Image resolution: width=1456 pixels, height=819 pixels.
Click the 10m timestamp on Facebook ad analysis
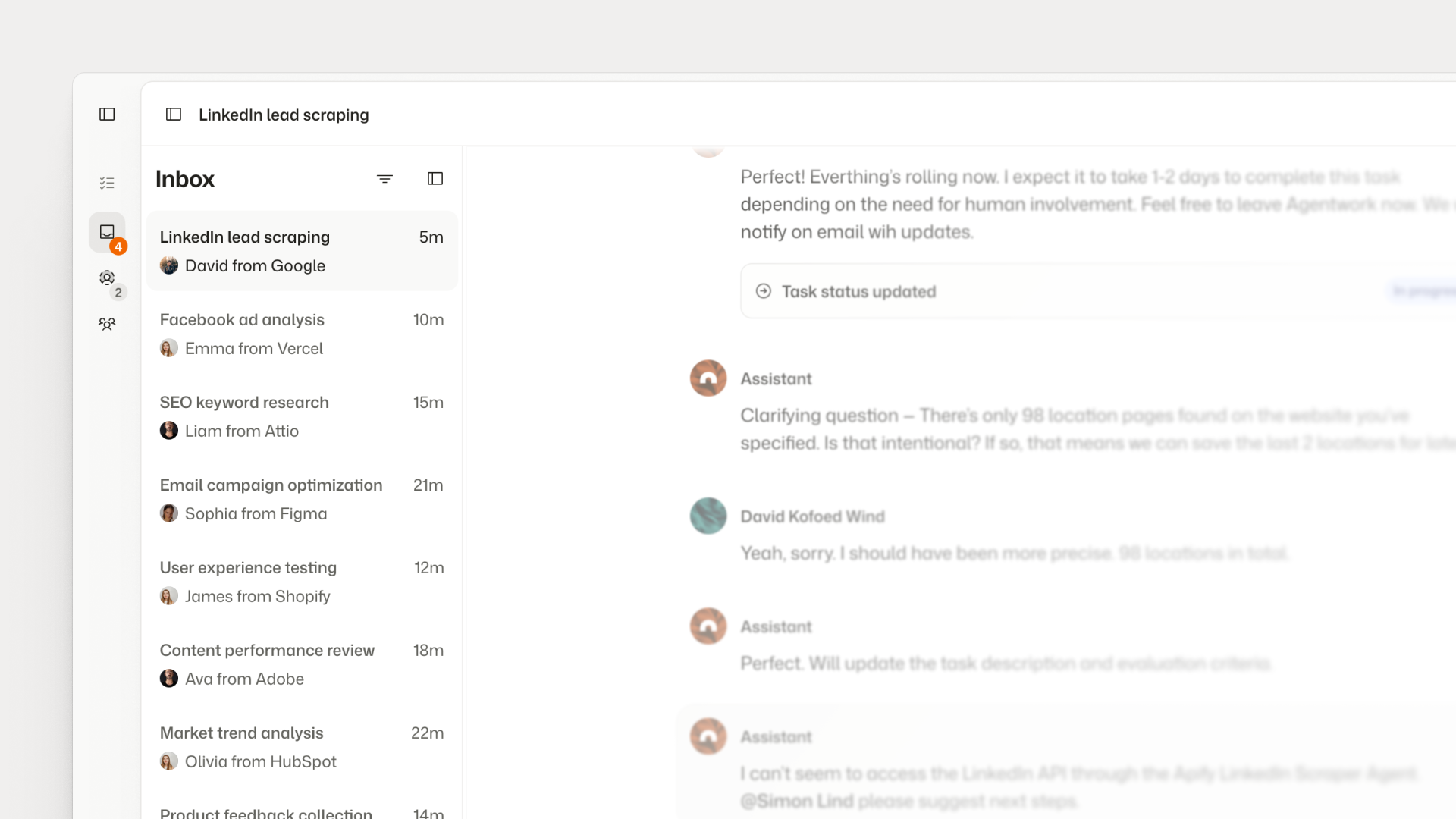click(428, 320)
